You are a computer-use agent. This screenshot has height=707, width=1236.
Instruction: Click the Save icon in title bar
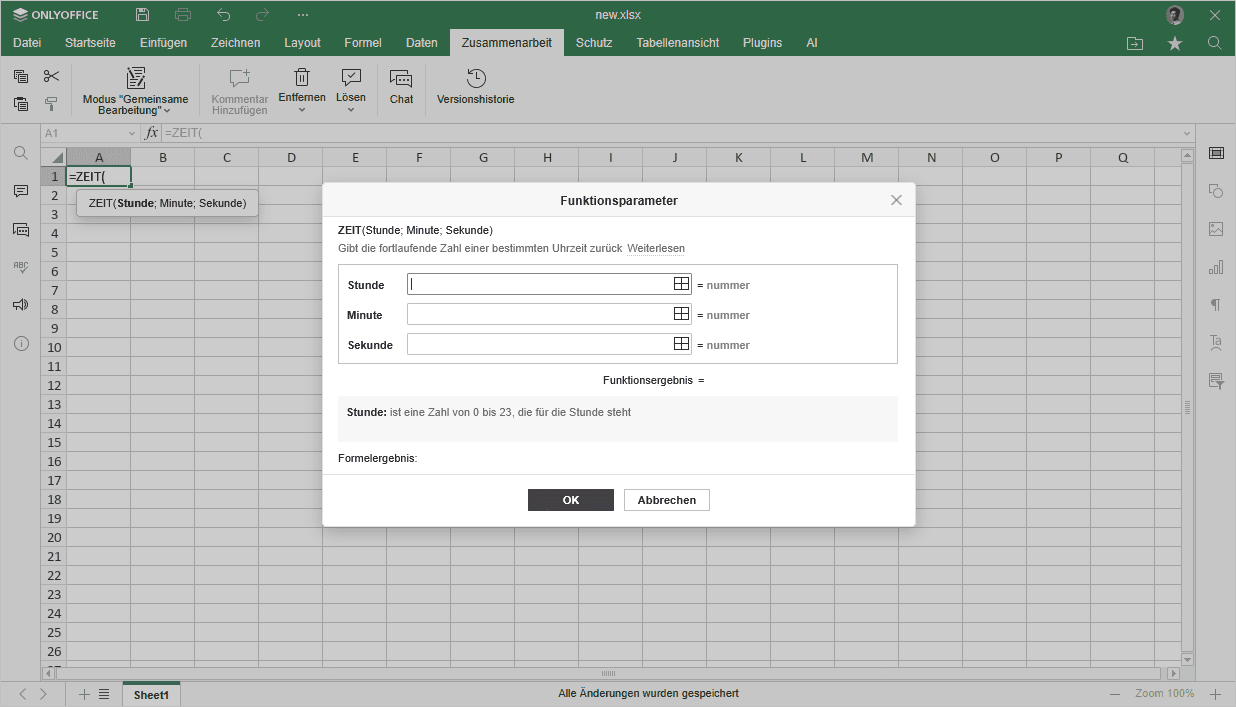click(143, 15)
